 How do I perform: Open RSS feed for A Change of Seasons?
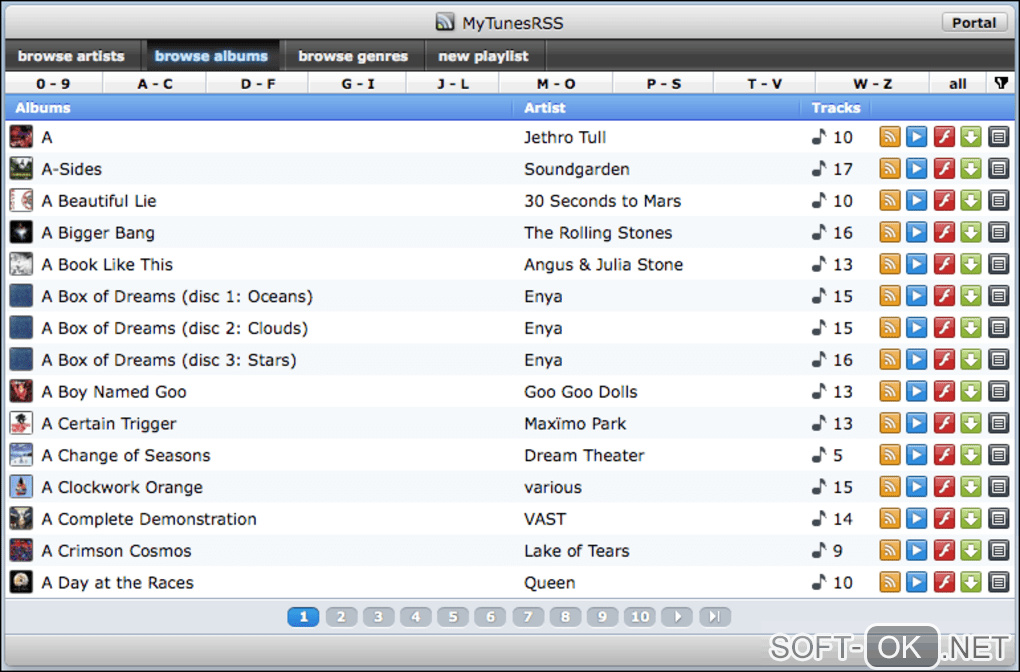coord(889,455)
